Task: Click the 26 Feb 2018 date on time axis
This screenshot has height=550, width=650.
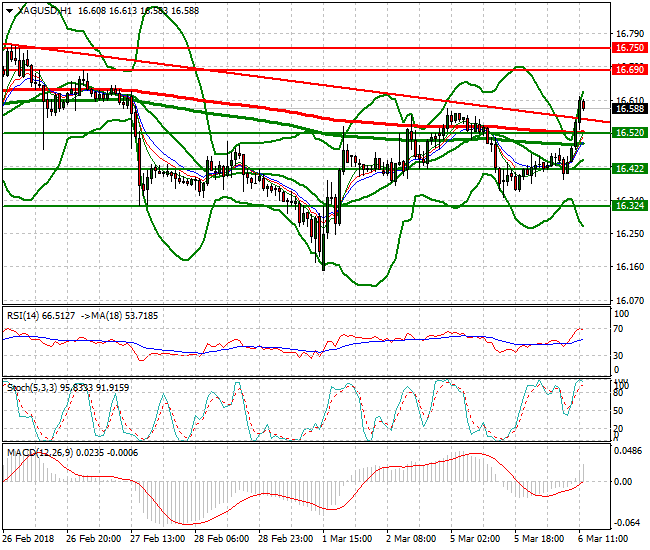Action: coord(27,538)
